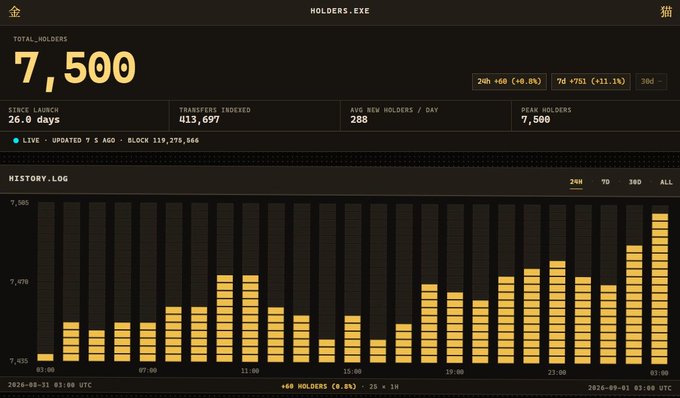Click the AVG NEW HOLDERS / DAY label

pyautogui.click(x=394, y=110)
